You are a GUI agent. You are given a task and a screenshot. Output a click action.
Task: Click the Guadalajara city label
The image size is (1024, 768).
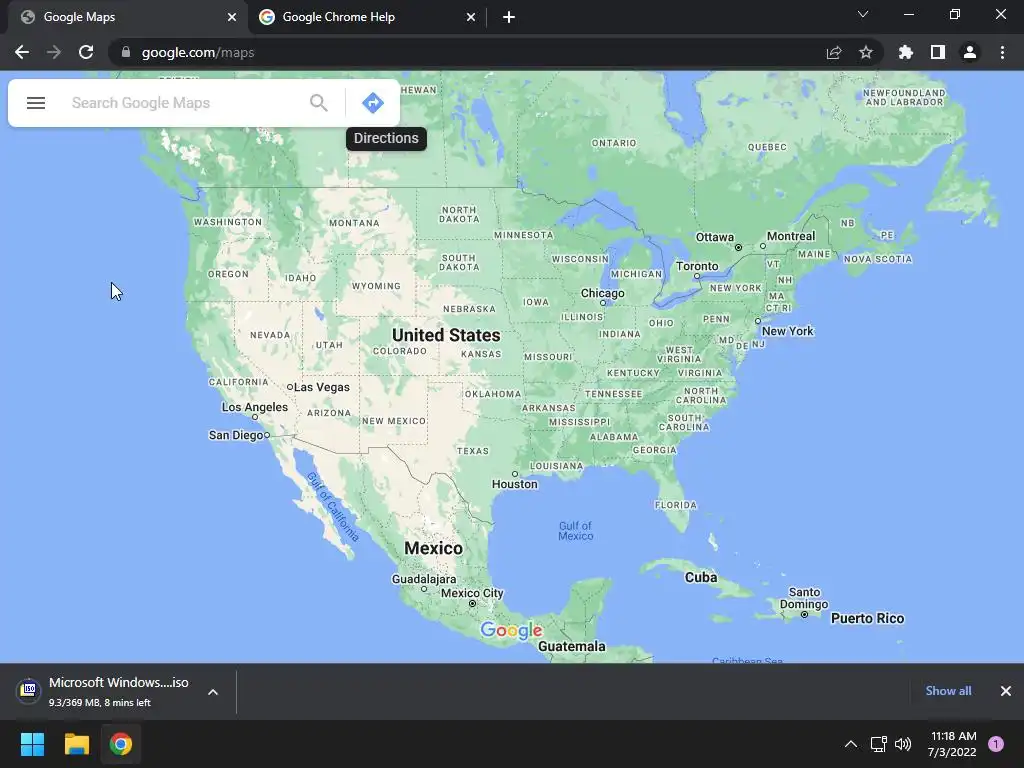click(x=424, y=579)
